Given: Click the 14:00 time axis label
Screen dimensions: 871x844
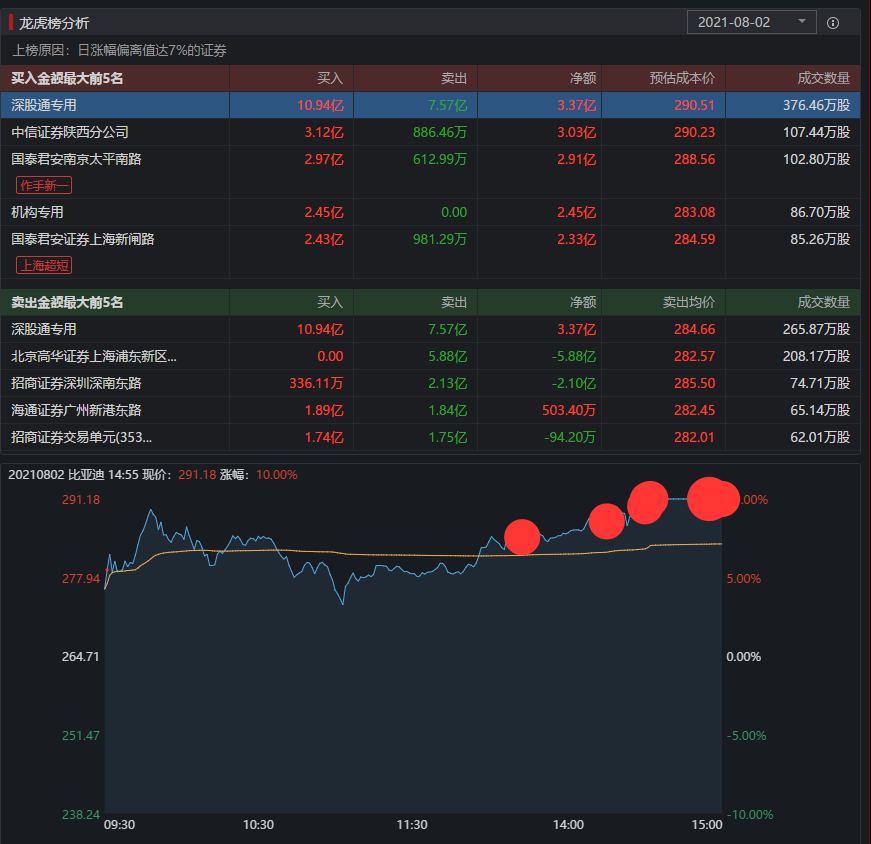Looking at the screenshot, I should 568,825.
